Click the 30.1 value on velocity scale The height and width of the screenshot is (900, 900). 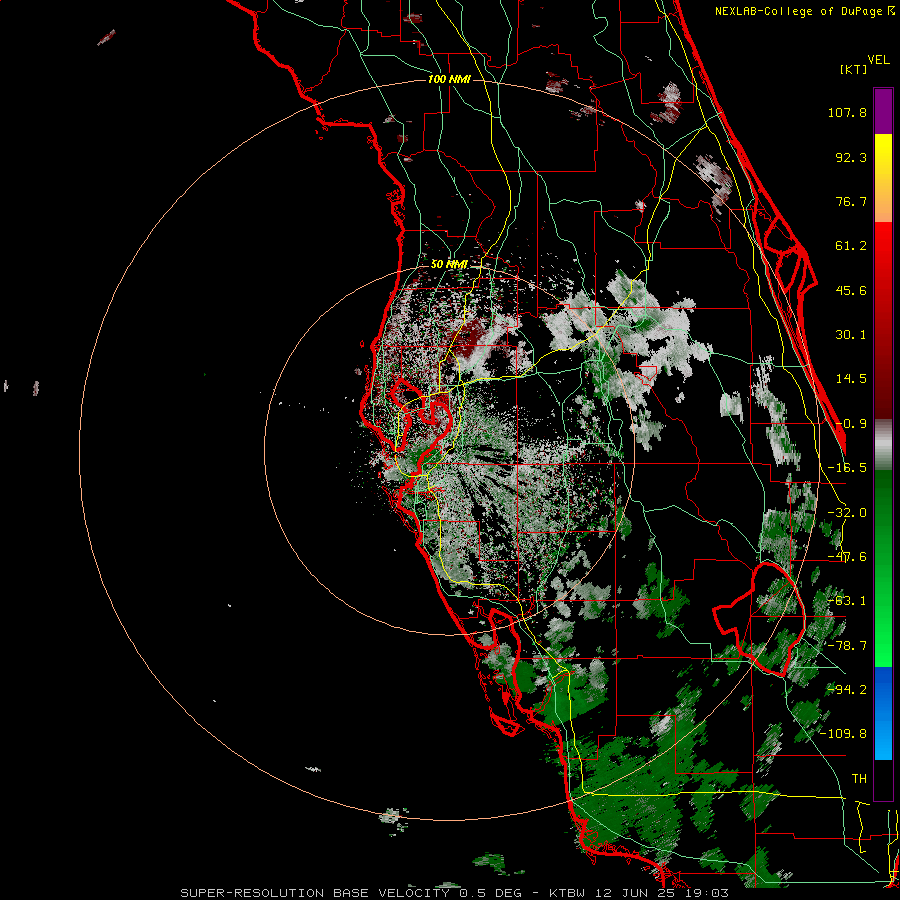point(851,335)
